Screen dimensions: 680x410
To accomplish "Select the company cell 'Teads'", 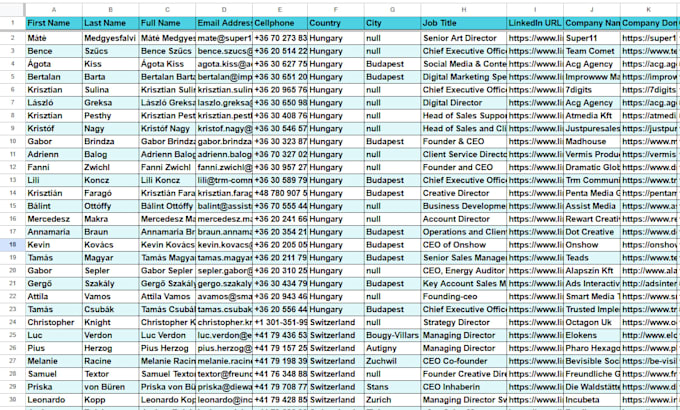I will (x=592, y=258).
